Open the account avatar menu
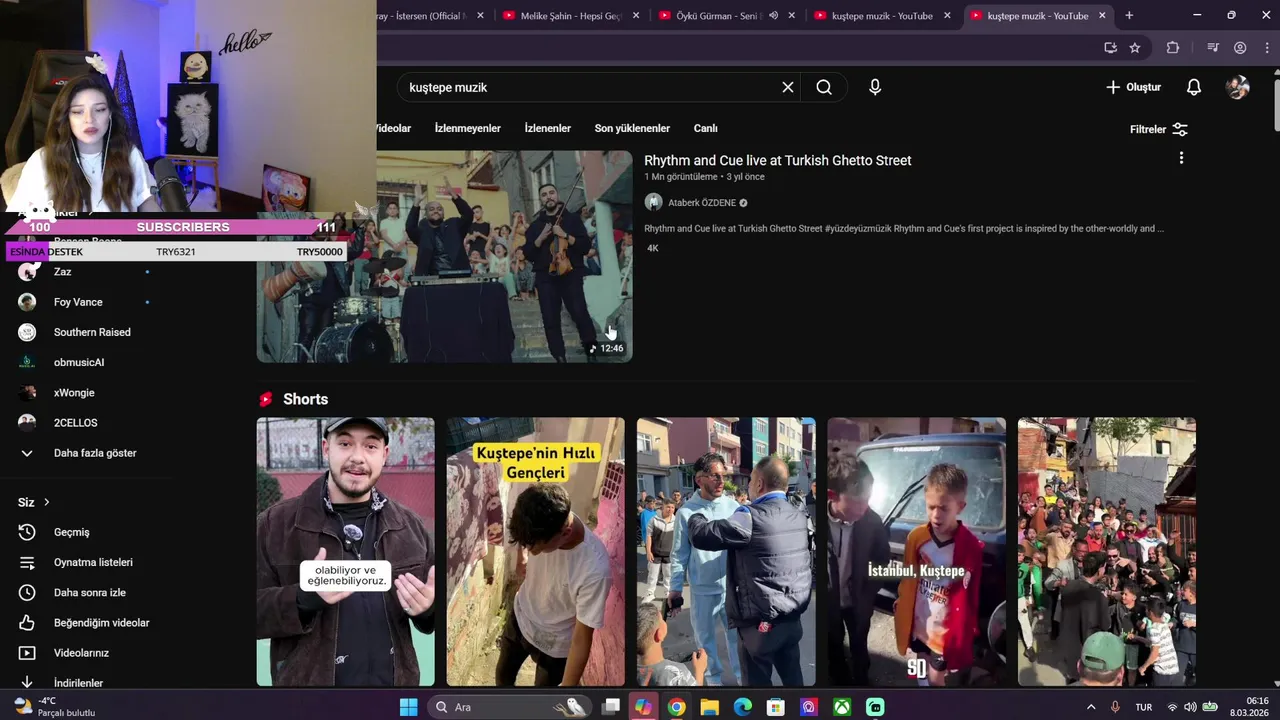The height and width of the screenshot is (720, 1280). point(1238,87)
